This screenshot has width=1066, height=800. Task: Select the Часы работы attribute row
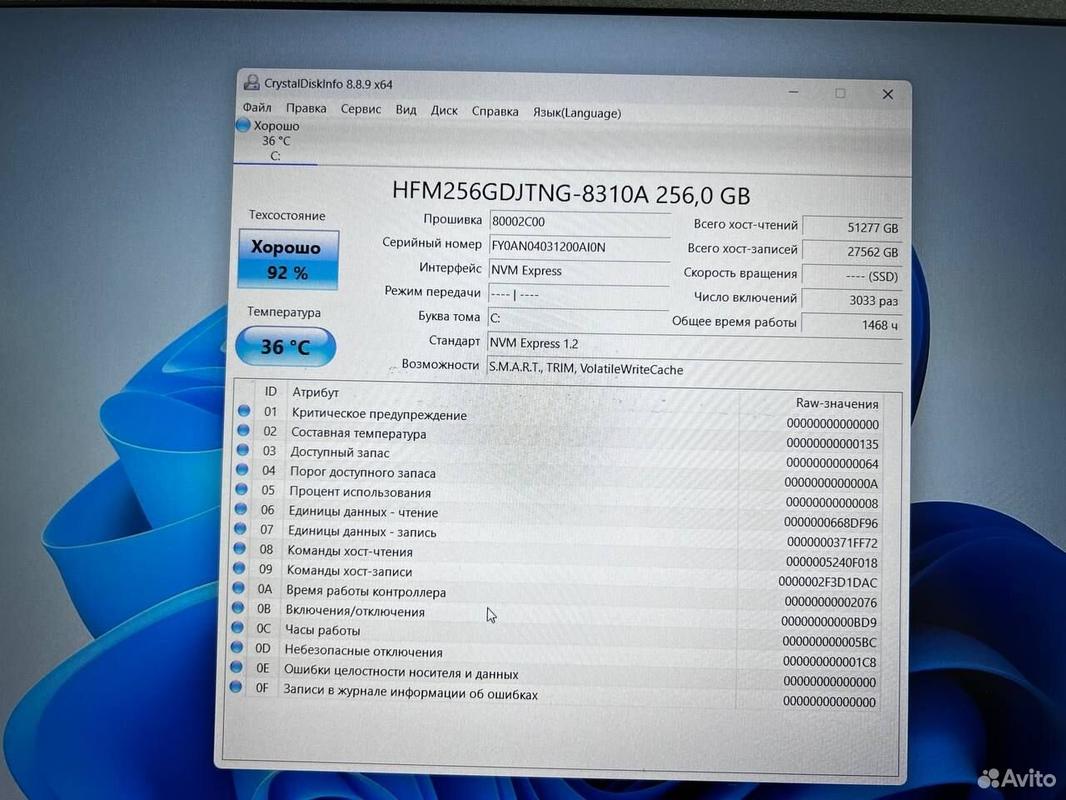[x=555, y=633]
